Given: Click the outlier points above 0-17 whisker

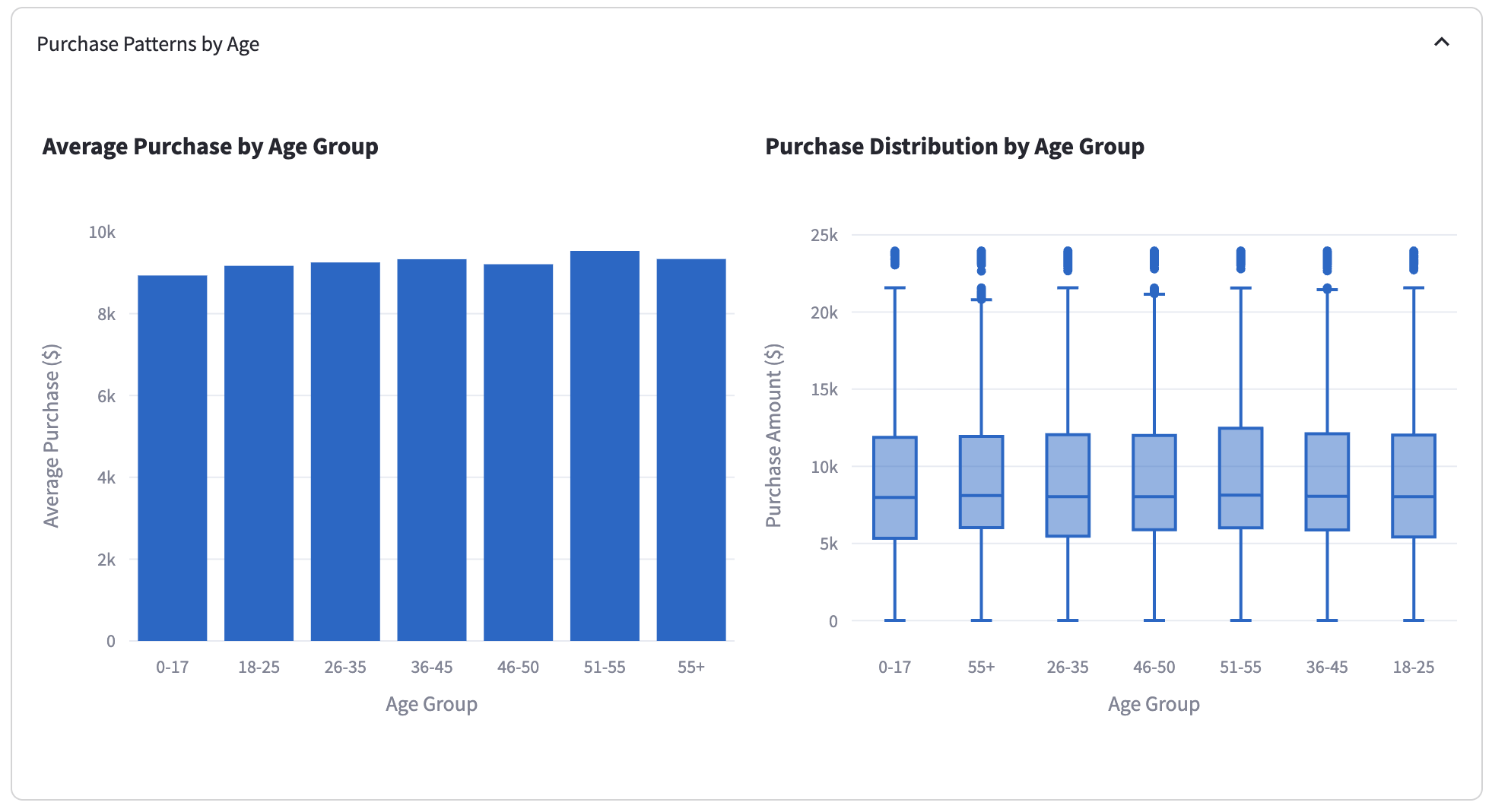Looking at the screenshot, I should [x=895, y=258].
